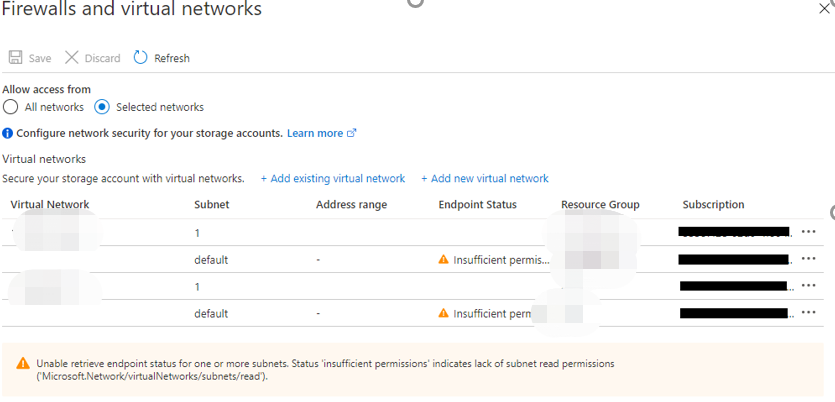Open ellipsis menu for last default subnet row
This screenshot has width=835, height=402.
[809, 313]
